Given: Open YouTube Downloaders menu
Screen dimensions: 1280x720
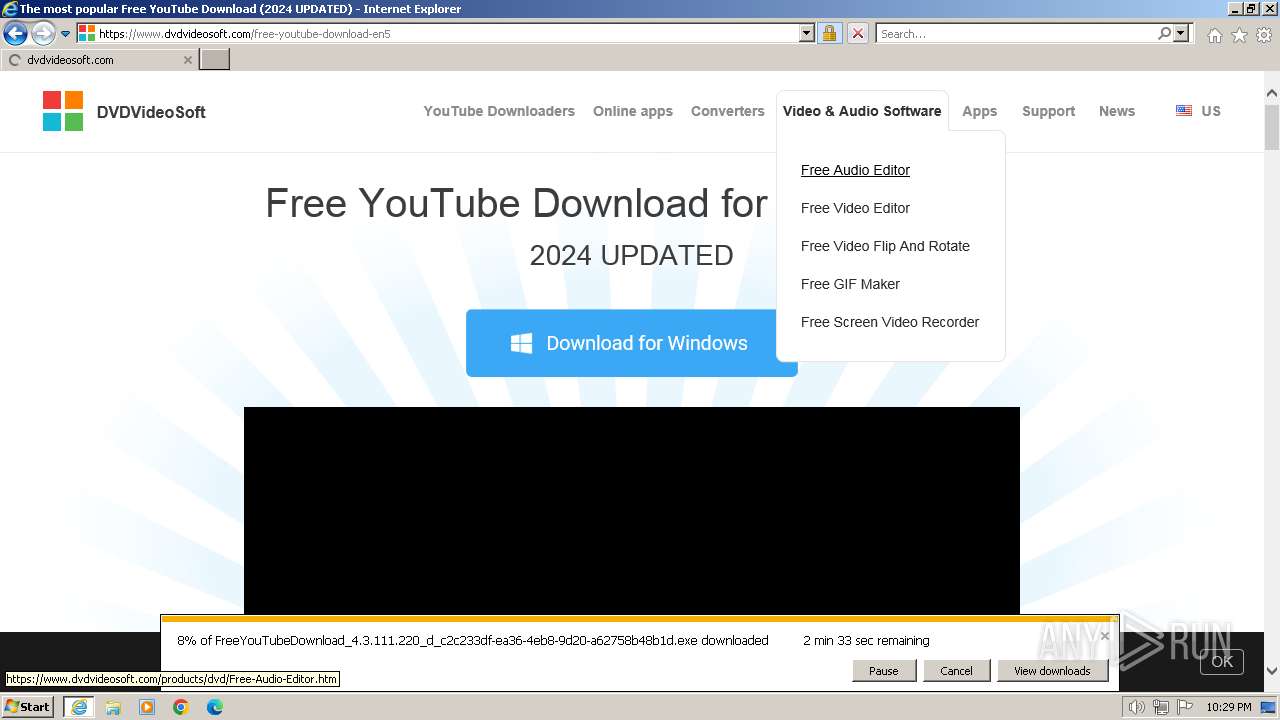Looking at the screenshot, I should pyautogui.click(x=499, y=111).
